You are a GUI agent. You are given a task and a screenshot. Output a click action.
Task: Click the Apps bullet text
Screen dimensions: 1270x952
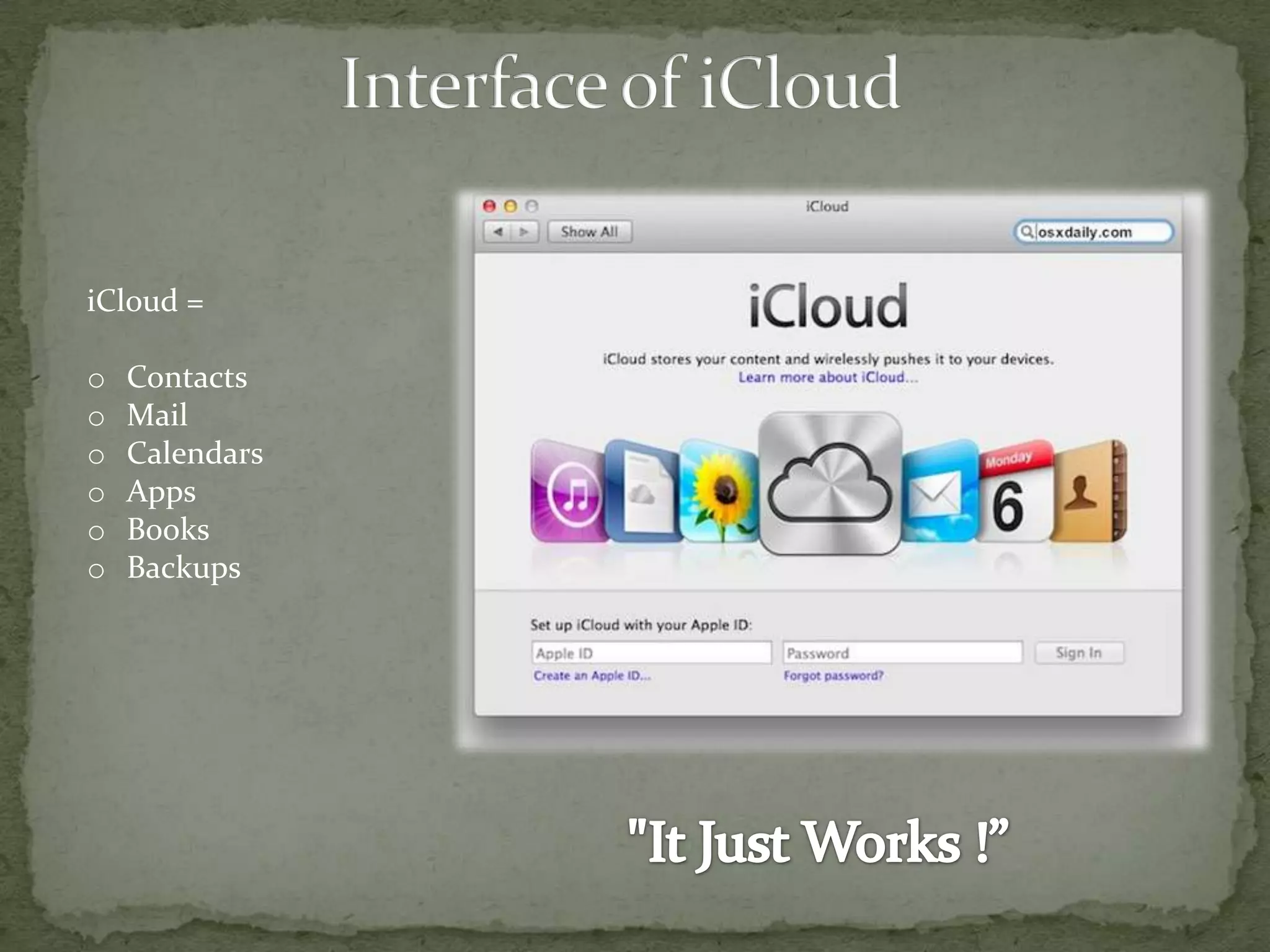point(161,492)
